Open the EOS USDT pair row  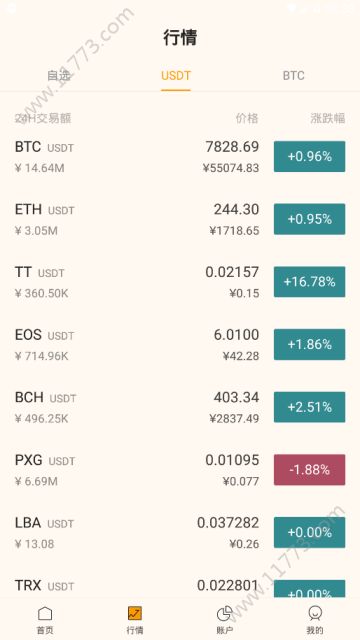[180, 344]
